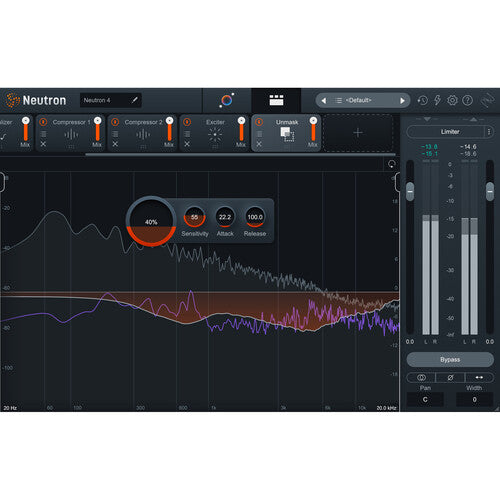Open the settings gear icon
Screen dimensions: 500x500
[x=452, y=100]
